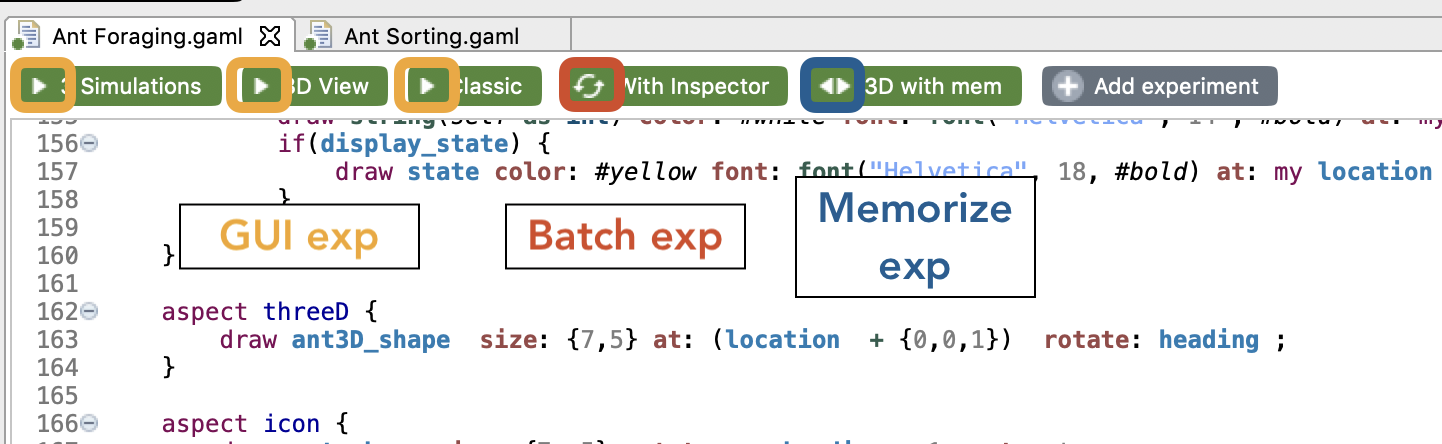The height and width of the screenshot is (444, 1442).
Task: Click the memorize arrows icon on 3D with mem
Action: (x=834, y=86)
